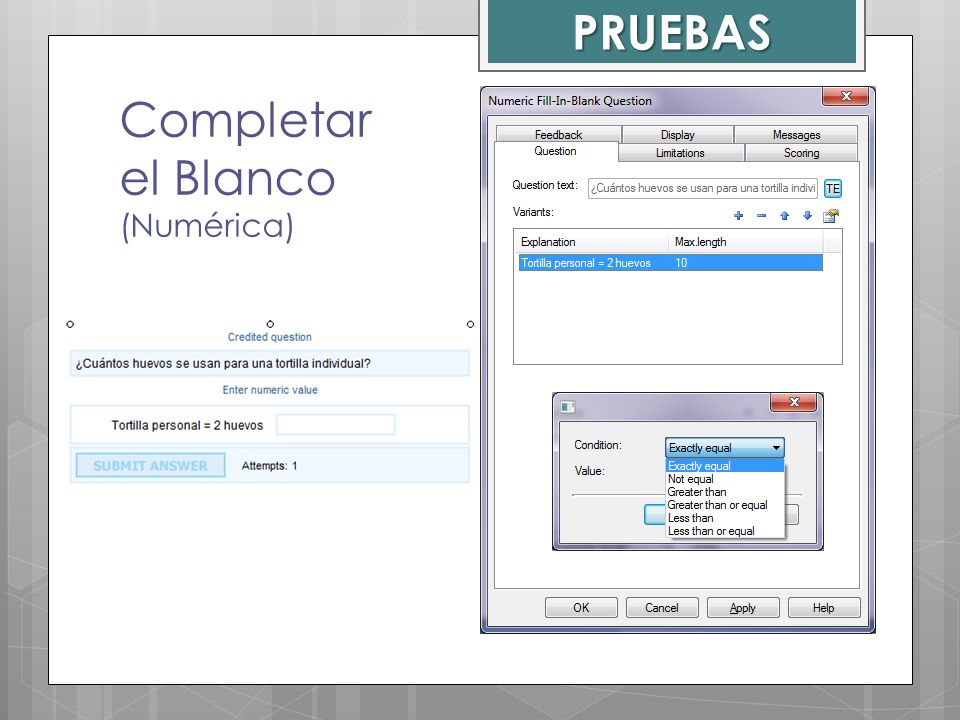The width and height of the screenshot is (960, 720).
Task: Choose 'Not equal' condition option
Action: [x=725, y=479]
